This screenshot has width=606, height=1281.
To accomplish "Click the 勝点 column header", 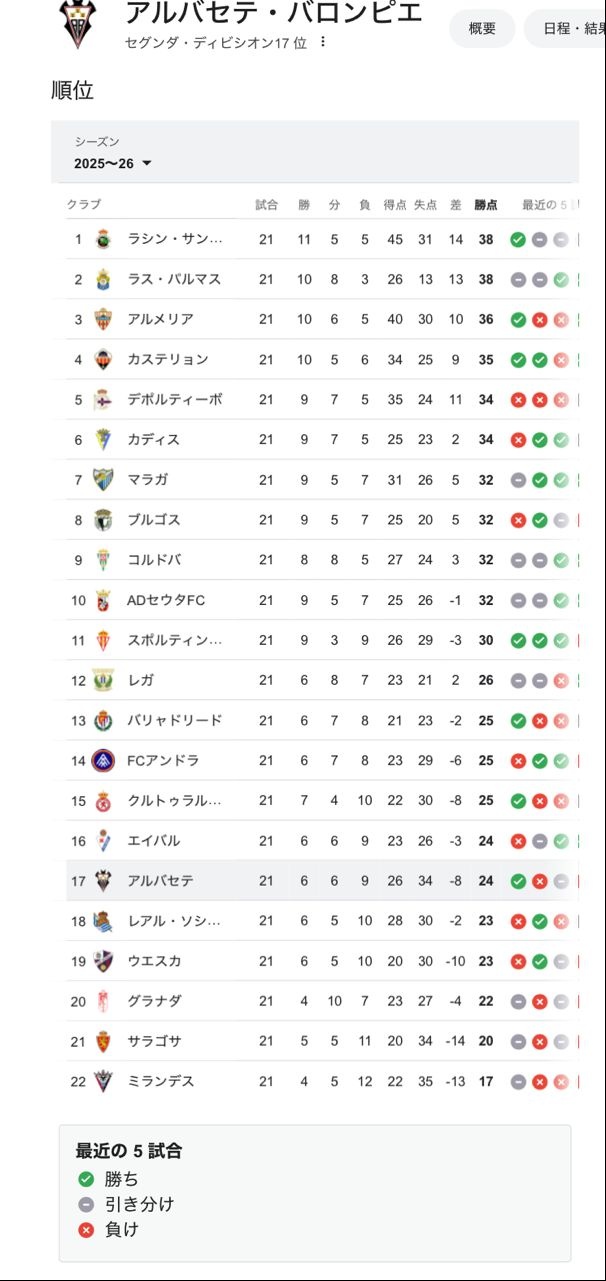I will (x=486, y=205).
